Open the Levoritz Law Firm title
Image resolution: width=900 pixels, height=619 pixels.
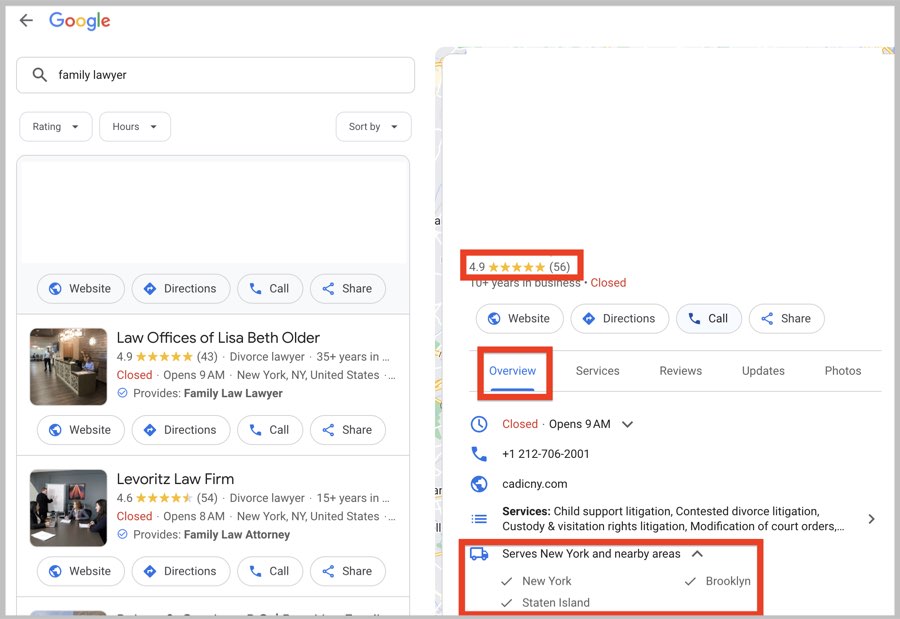tap(175, 479)
